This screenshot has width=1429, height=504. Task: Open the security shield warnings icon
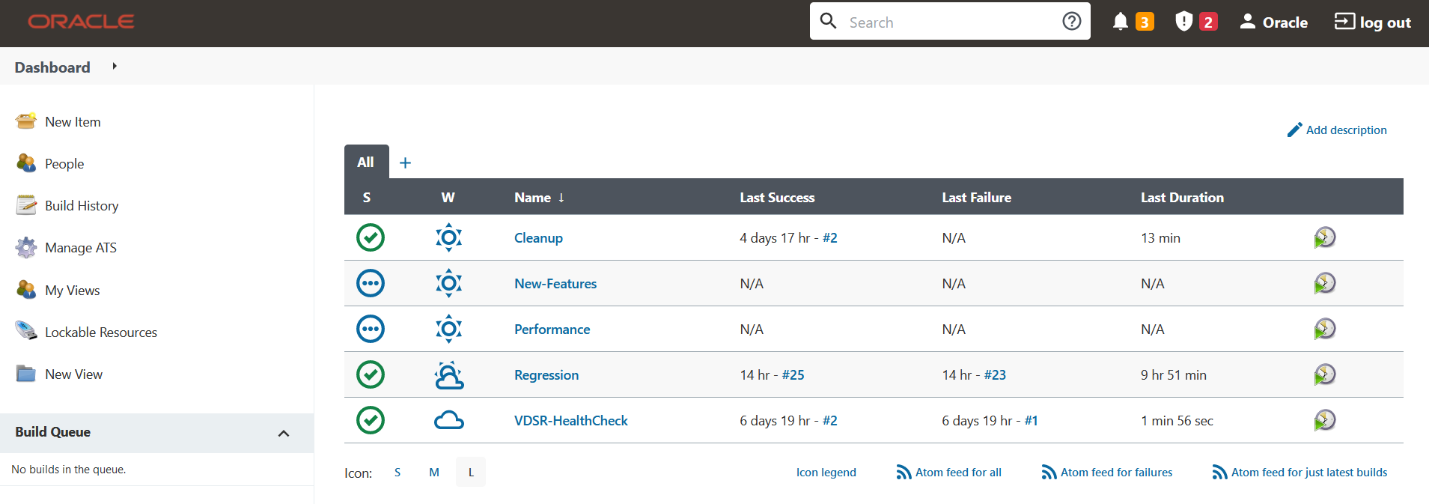pyautogui.click(x=1184, y=22)
